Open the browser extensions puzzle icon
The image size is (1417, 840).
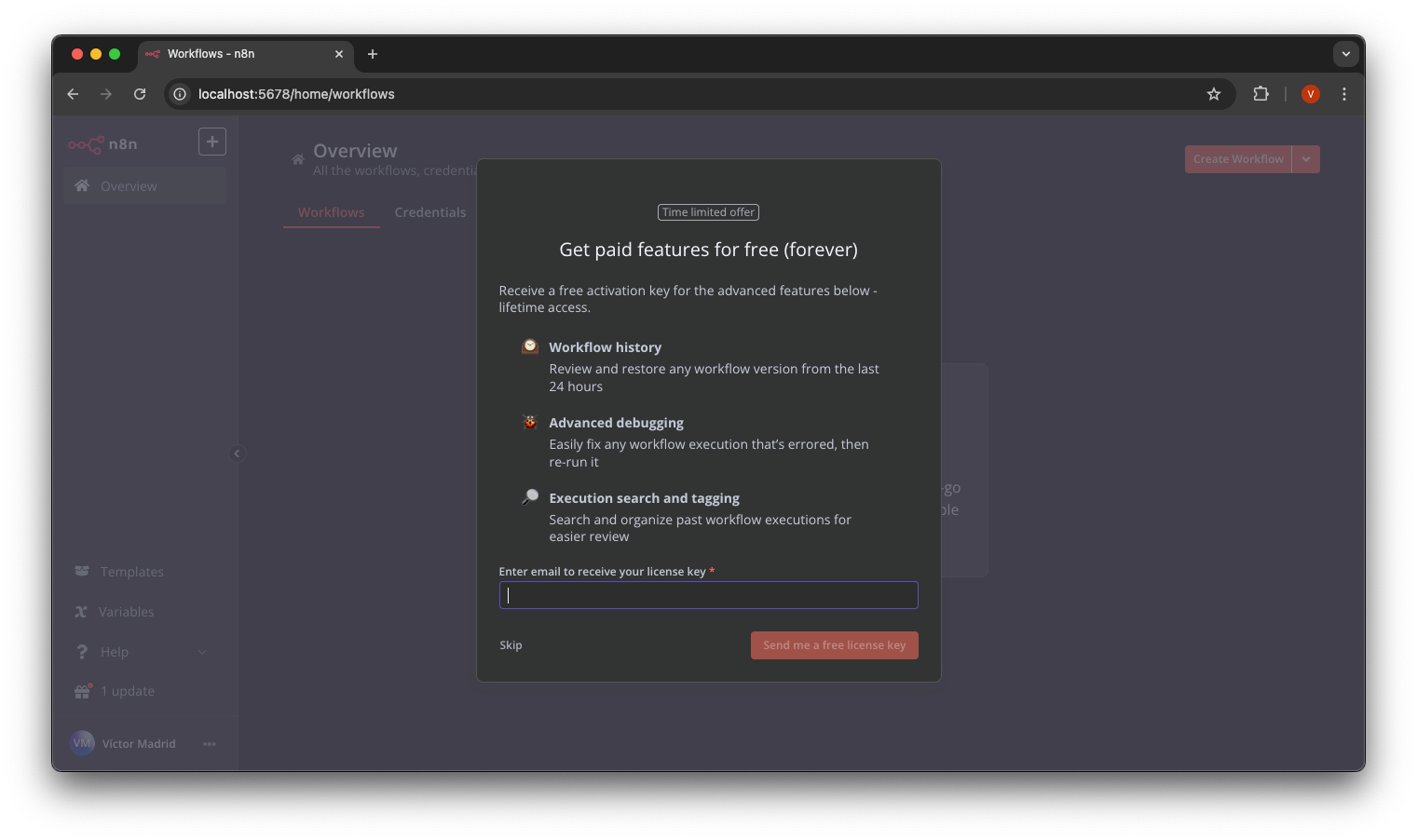pyautogui.click(x=1261, y=94)
